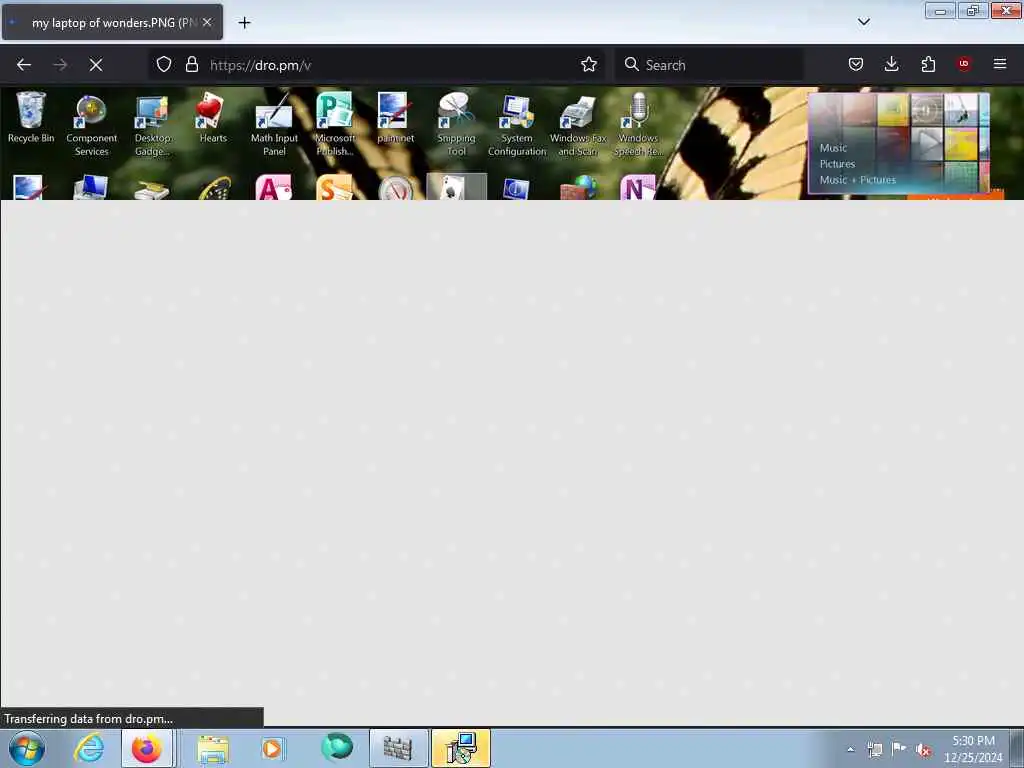Click Microsoft Publisher icon in the image

334,124
